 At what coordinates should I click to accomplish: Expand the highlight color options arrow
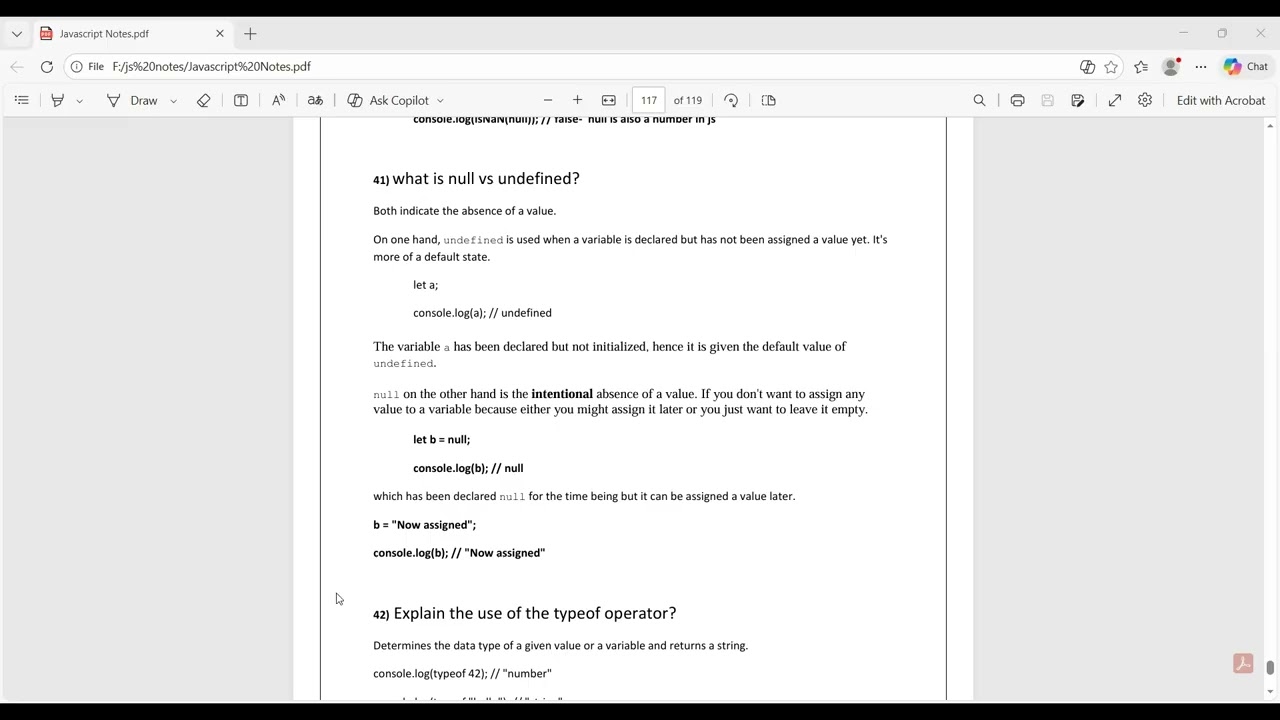point(79,101)
